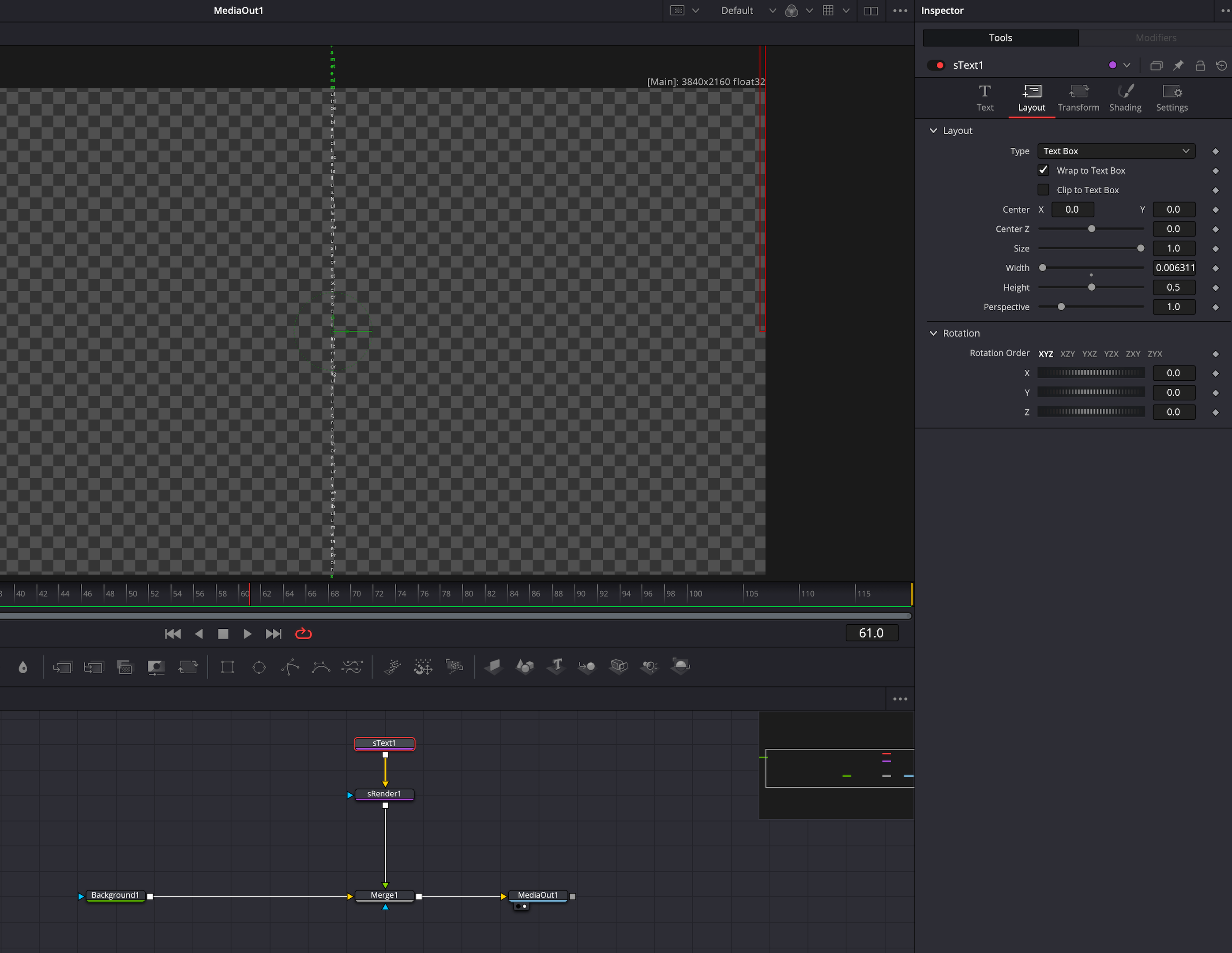Toggle the dual viewer layout

point(871,11)
